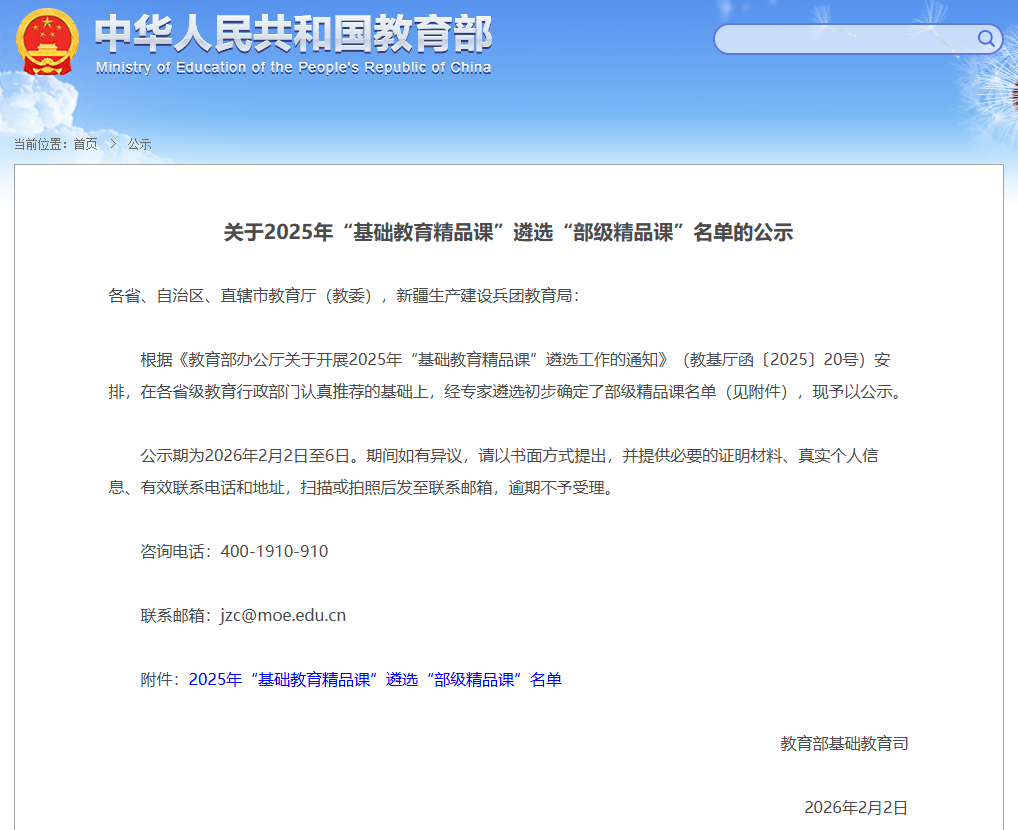Click the English Ministry of Education subtitle

[x=293, y=68]
